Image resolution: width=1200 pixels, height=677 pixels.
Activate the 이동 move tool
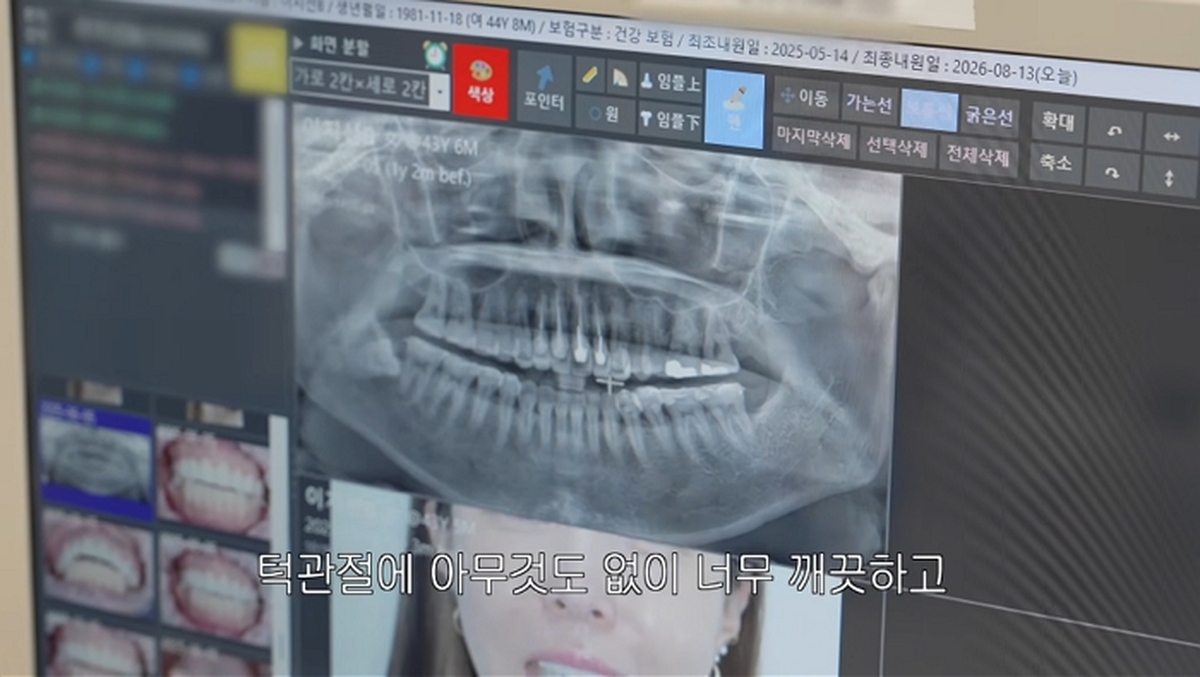click(806, 98)
